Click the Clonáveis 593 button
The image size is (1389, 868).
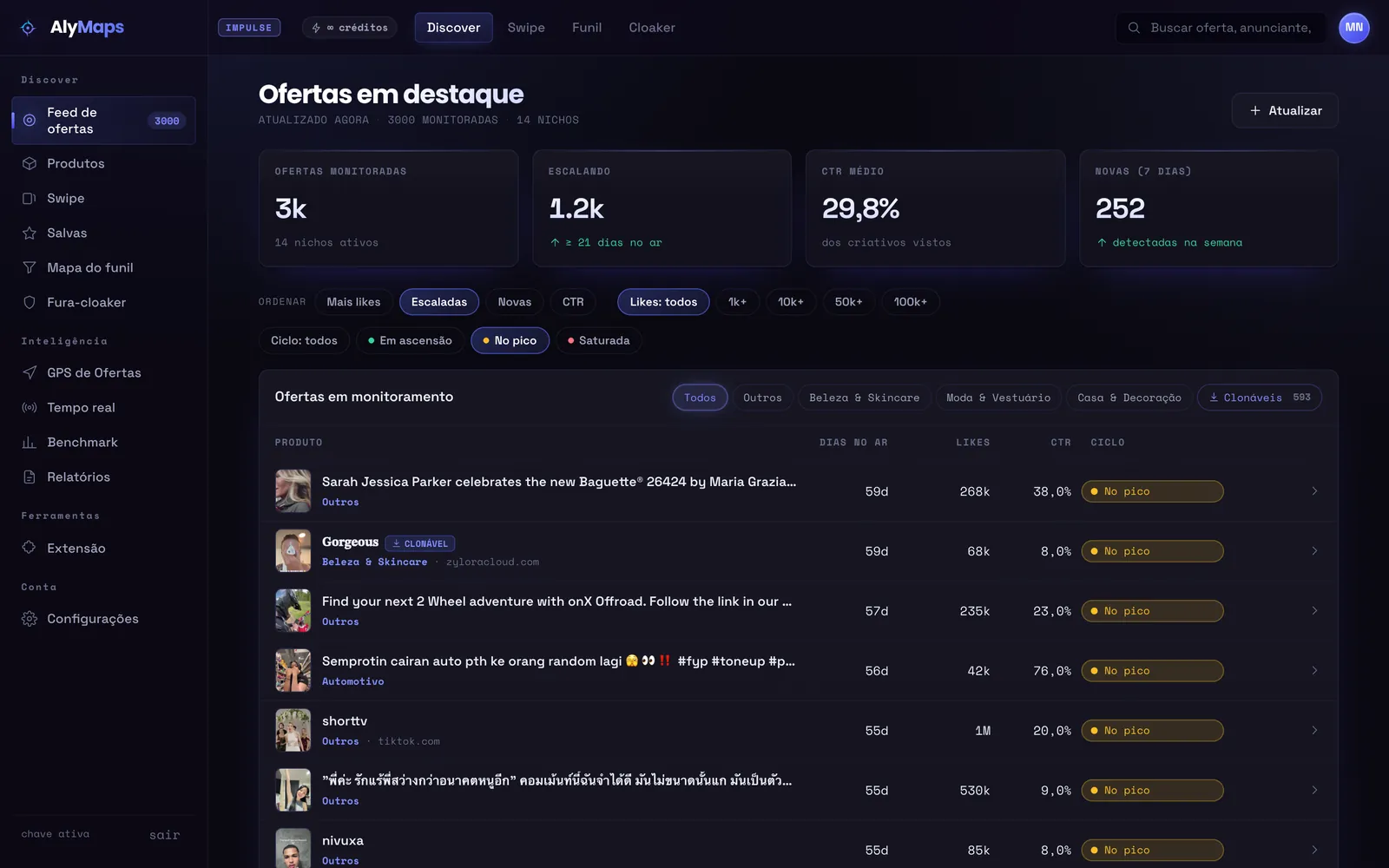(x=1260, y=398)
